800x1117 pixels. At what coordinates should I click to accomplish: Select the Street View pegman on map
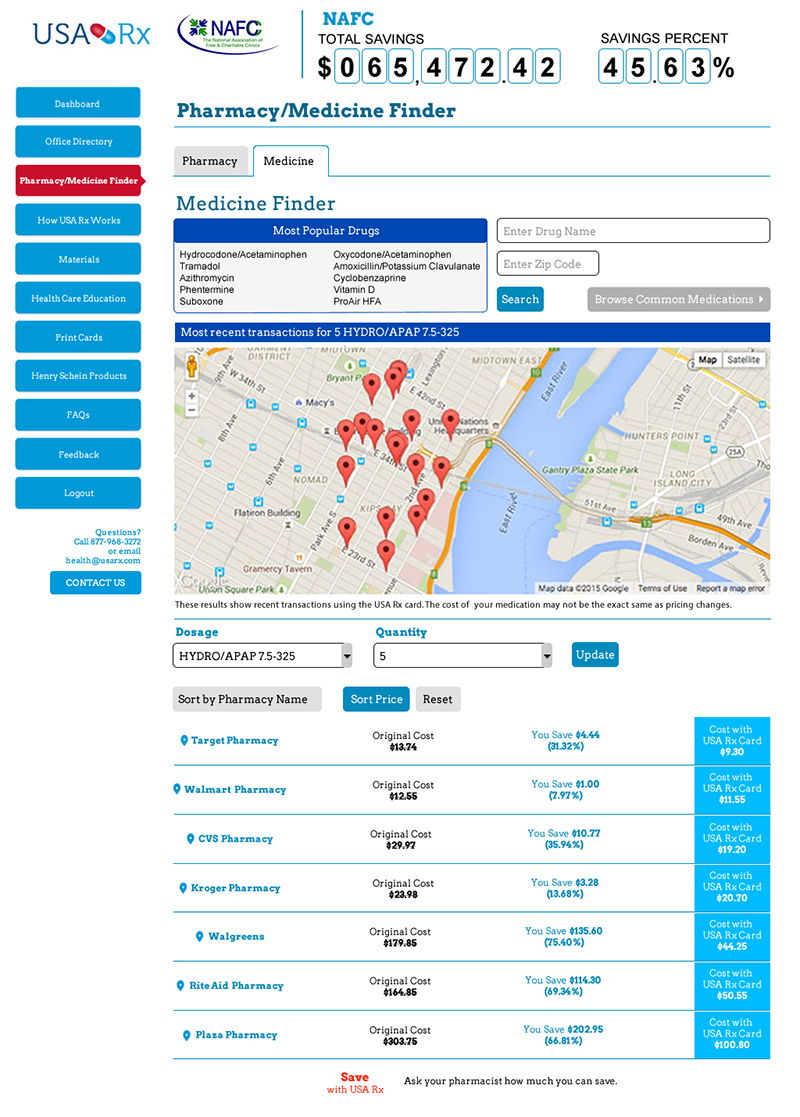coord(191,367)
